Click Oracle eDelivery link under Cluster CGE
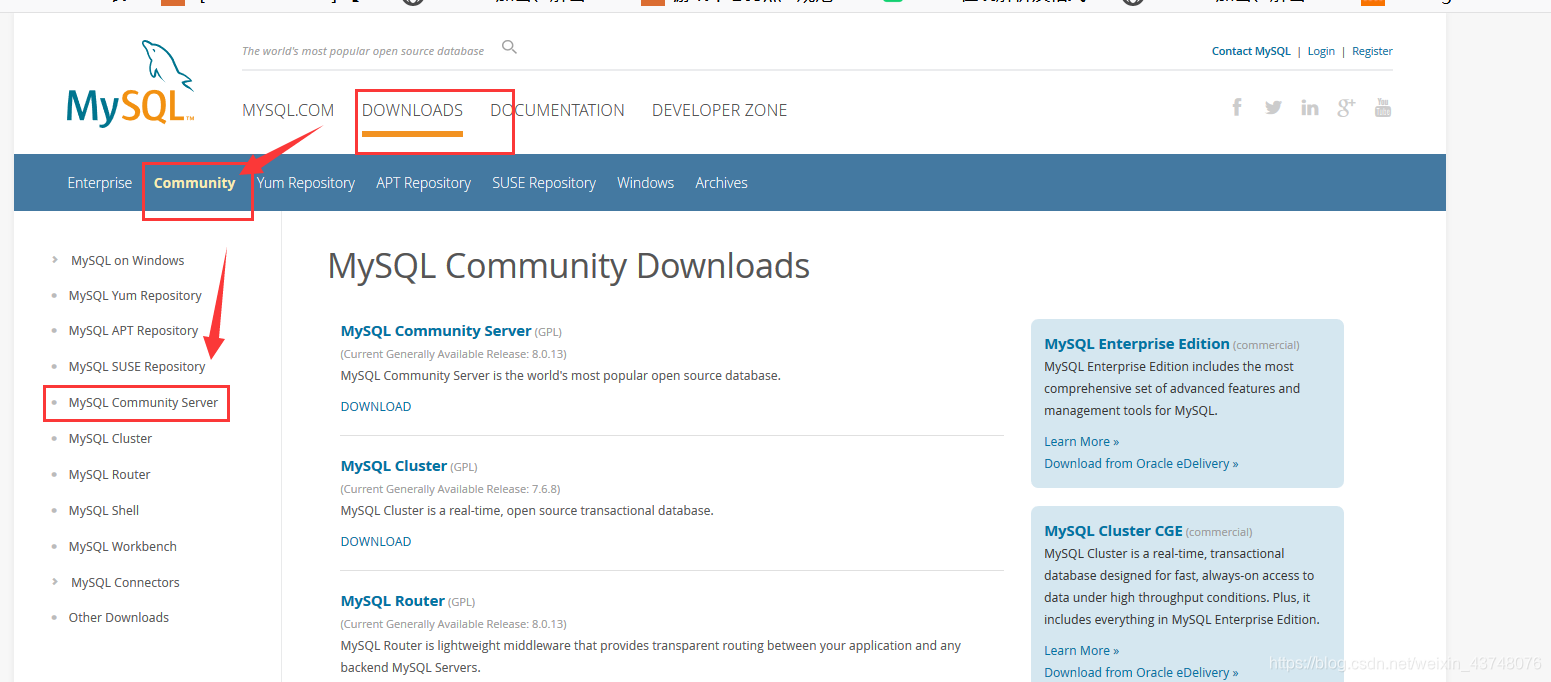This screenshot has width=1551, height=682. coord(1141,672)
